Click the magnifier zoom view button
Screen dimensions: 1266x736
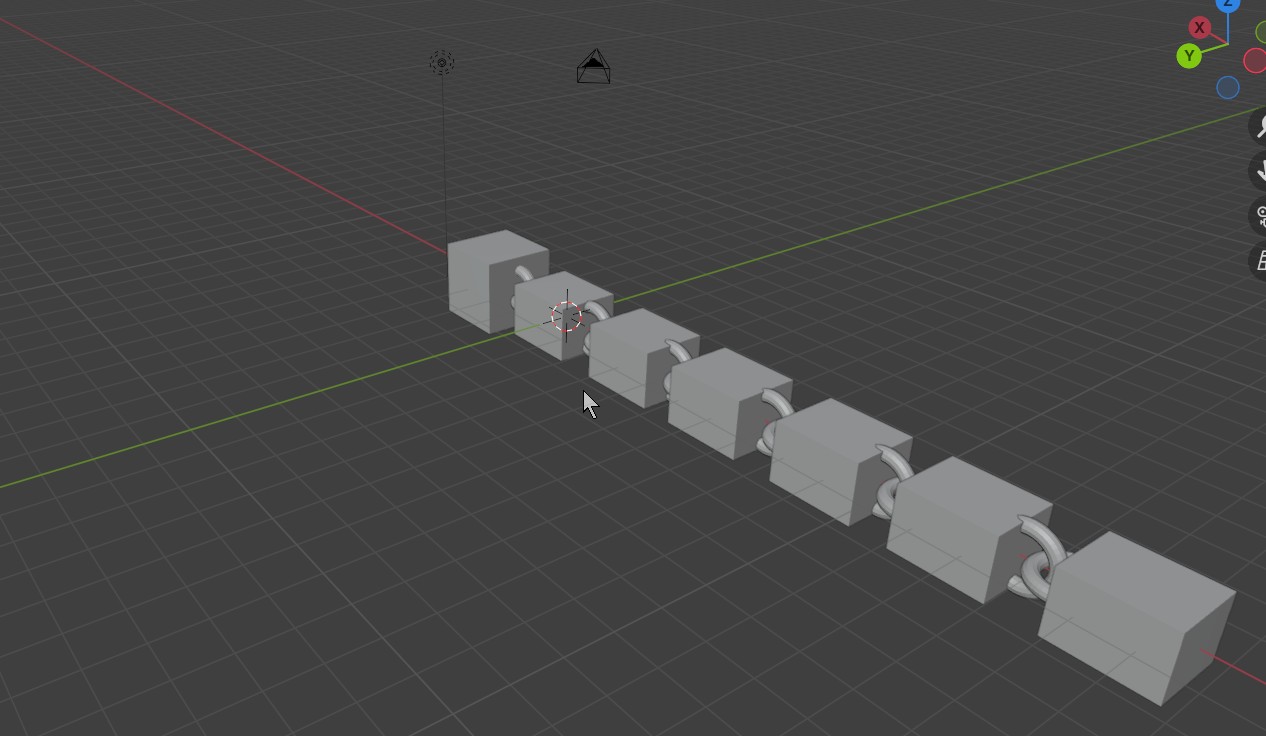click(x=1259, y=126)
